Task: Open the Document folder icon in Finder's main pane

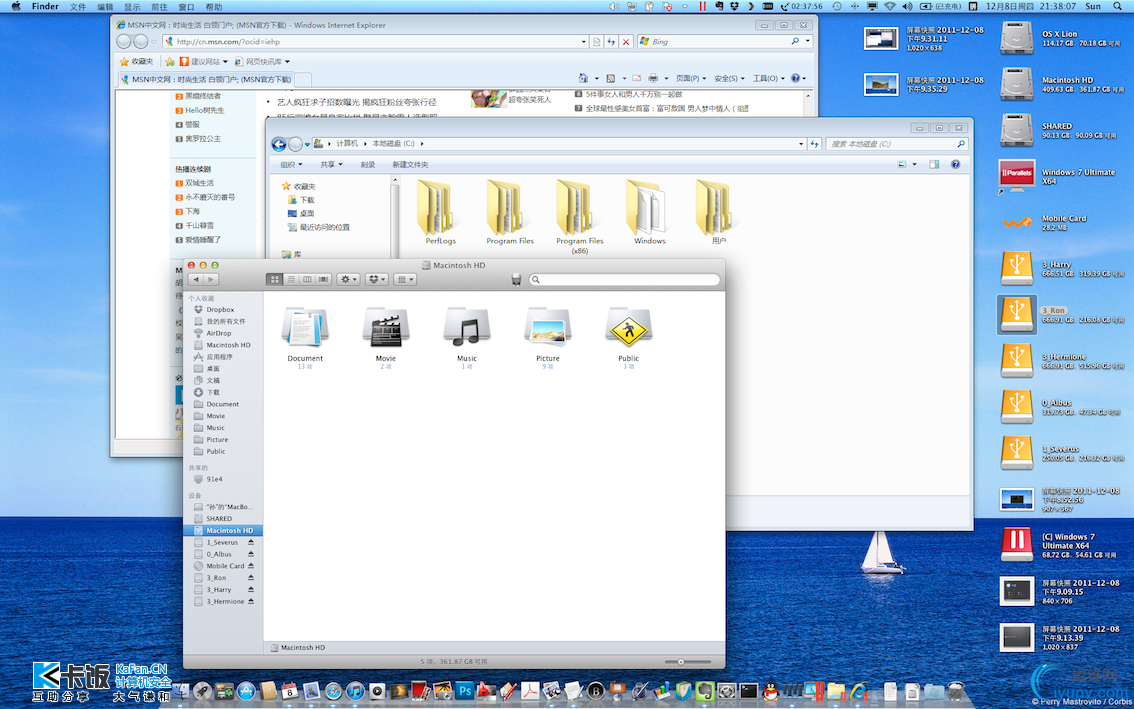Action: 305,326
